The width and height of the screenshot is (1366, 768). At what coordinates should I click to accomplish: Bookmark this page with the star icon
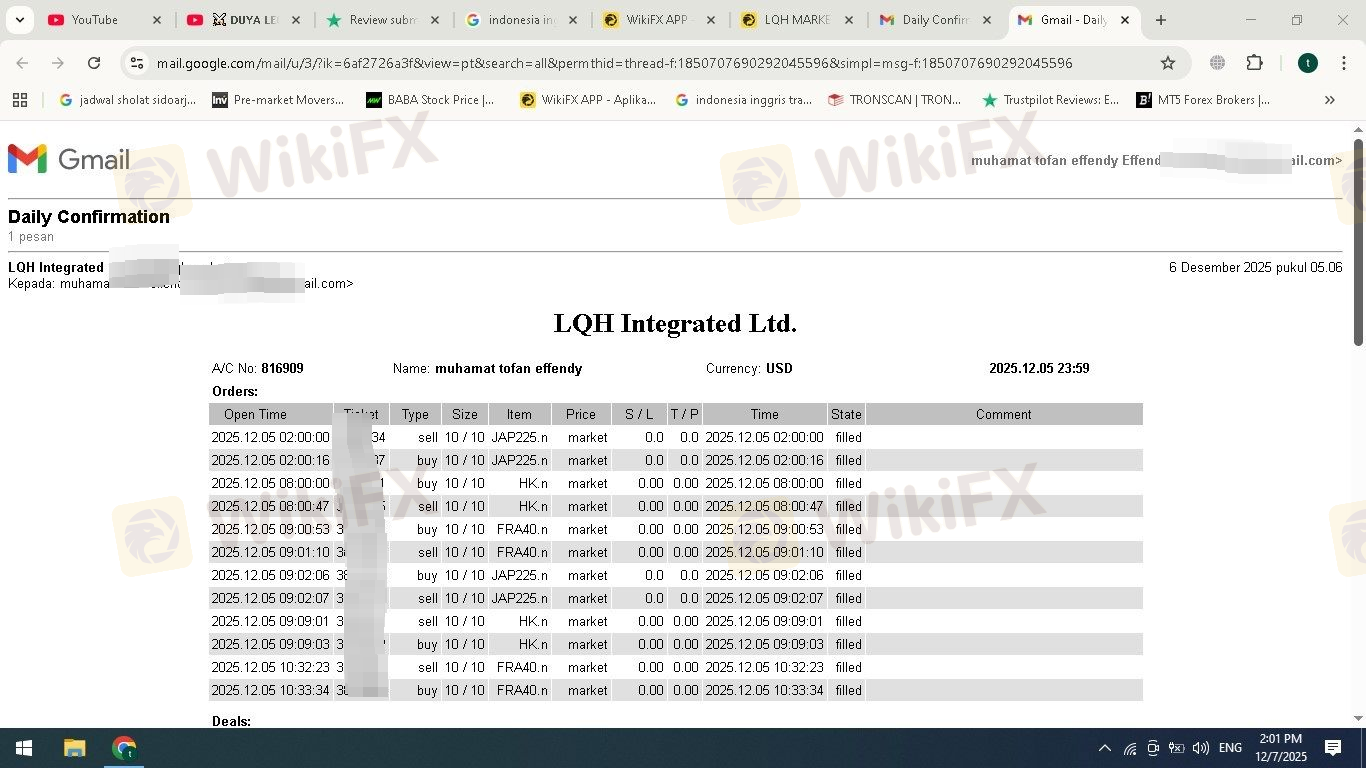(x=1167, y=63)
